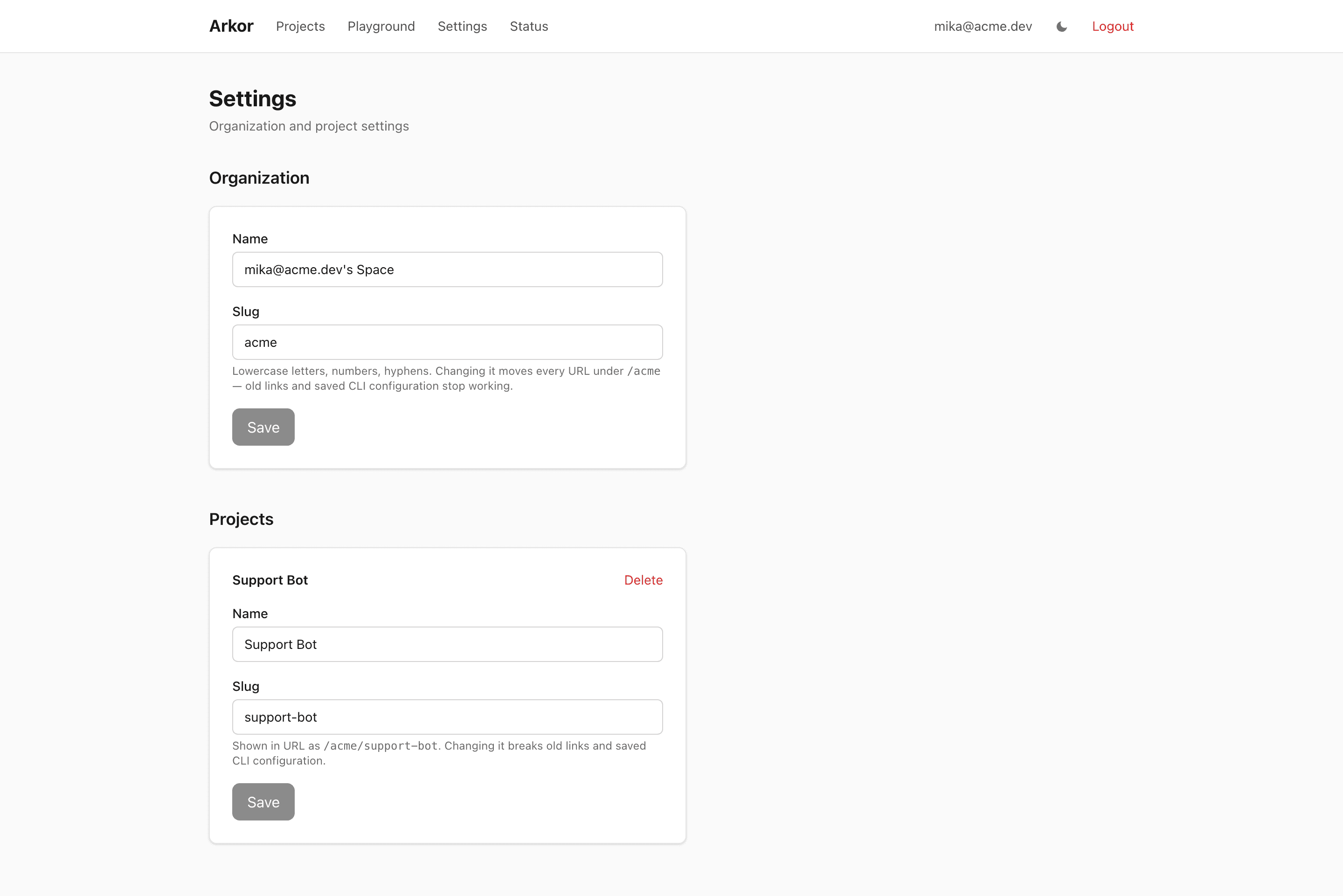Go to Projects in the top navigation
Viewport: 1343px width, 896px height.
coord(300,26)
